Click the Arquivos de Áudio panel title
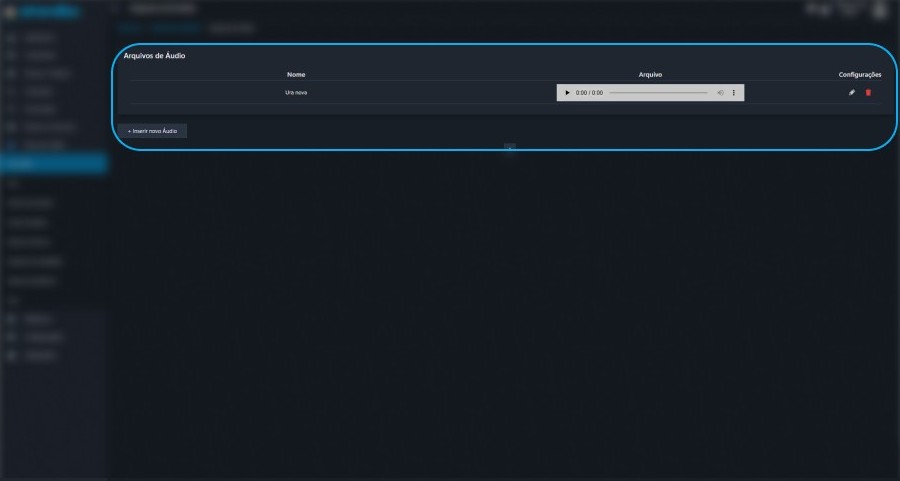 click(x=154, y=56)
